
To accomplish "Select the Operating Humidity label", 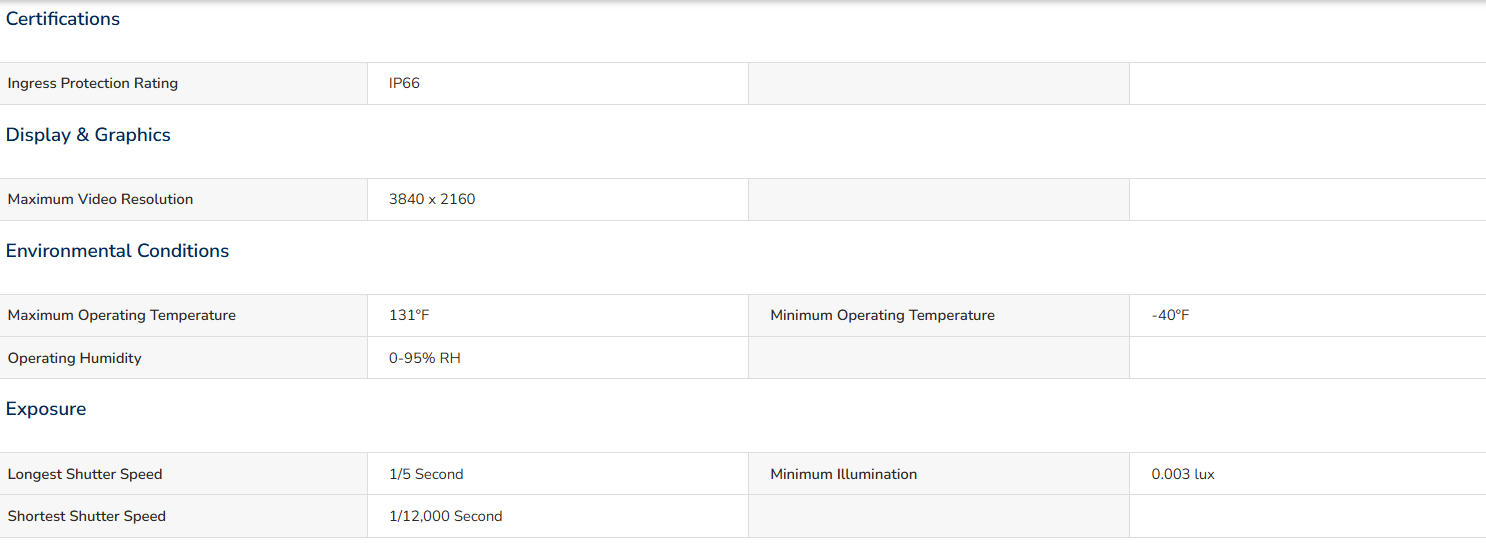I will (x=75, y=359).
